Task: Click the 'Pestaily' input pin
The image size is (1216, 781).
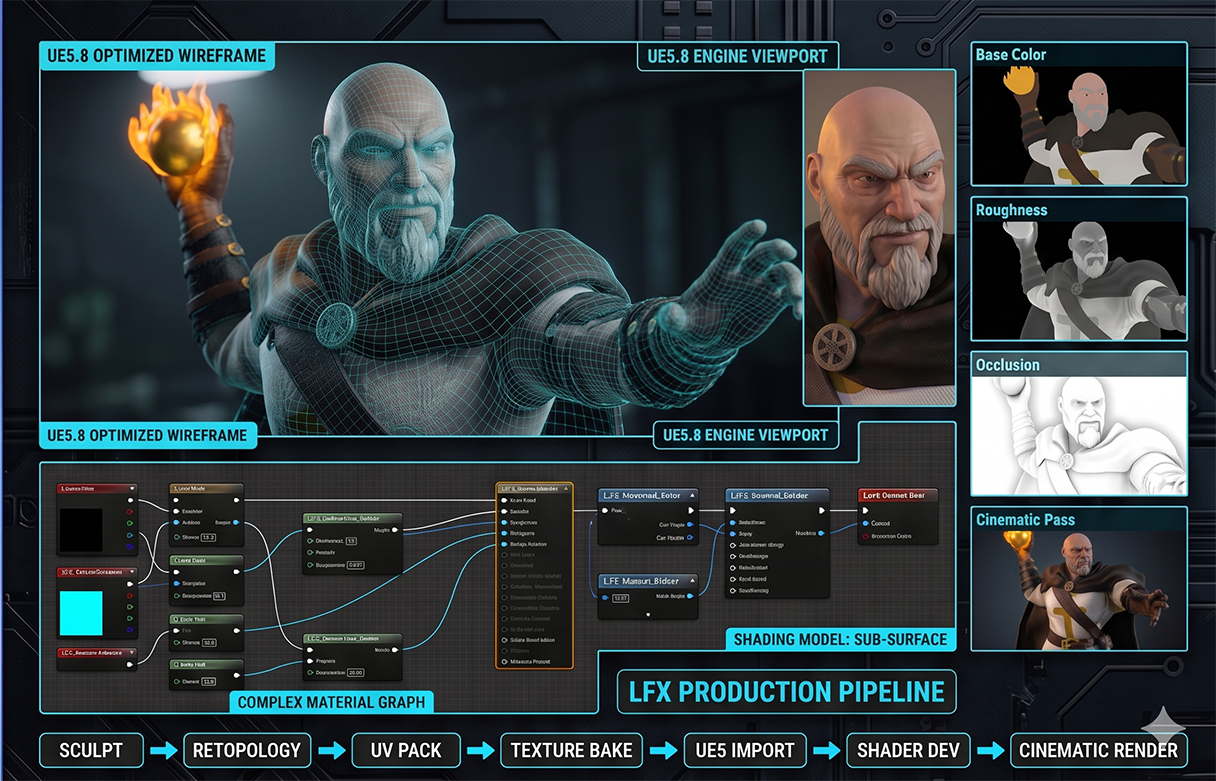Action: (x=310, y=552)
